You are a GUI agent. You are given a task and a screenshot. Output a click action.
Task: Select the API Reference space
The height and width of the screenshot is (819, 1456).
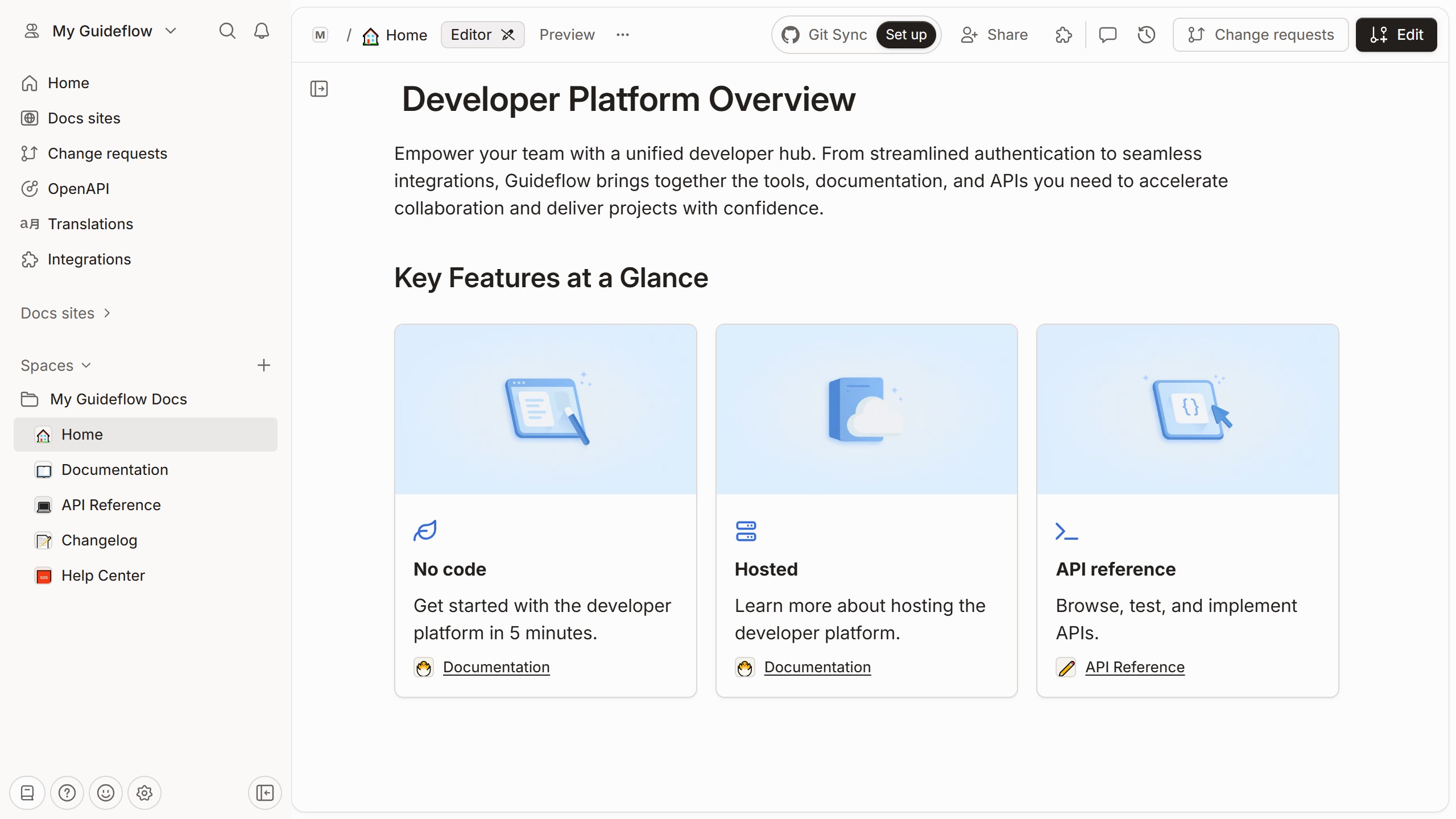pyautogui.click(x=146, y=505)
